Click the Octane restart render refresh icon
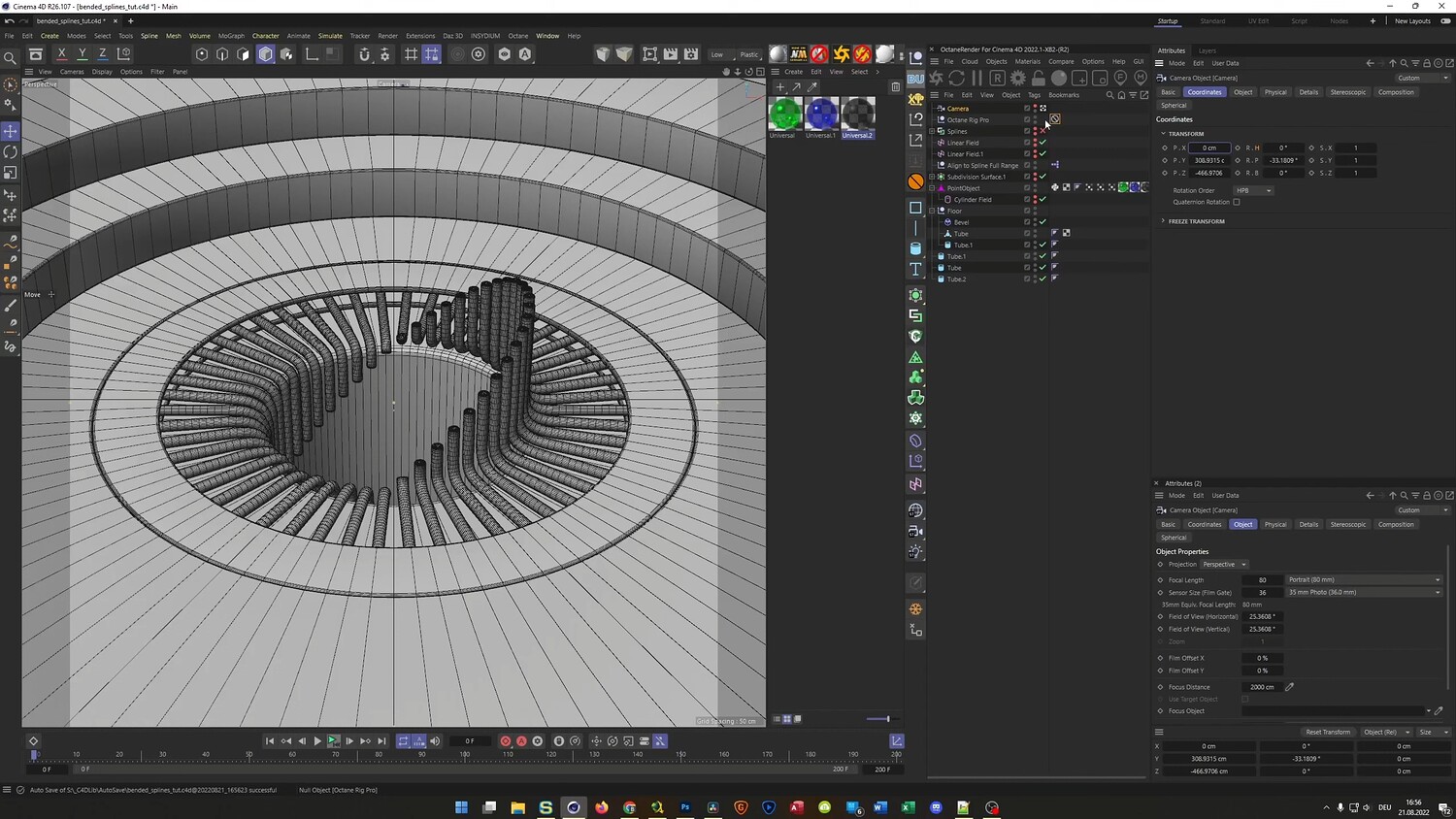This screenshot has height=819, width=1456. [x=957, y=78]
